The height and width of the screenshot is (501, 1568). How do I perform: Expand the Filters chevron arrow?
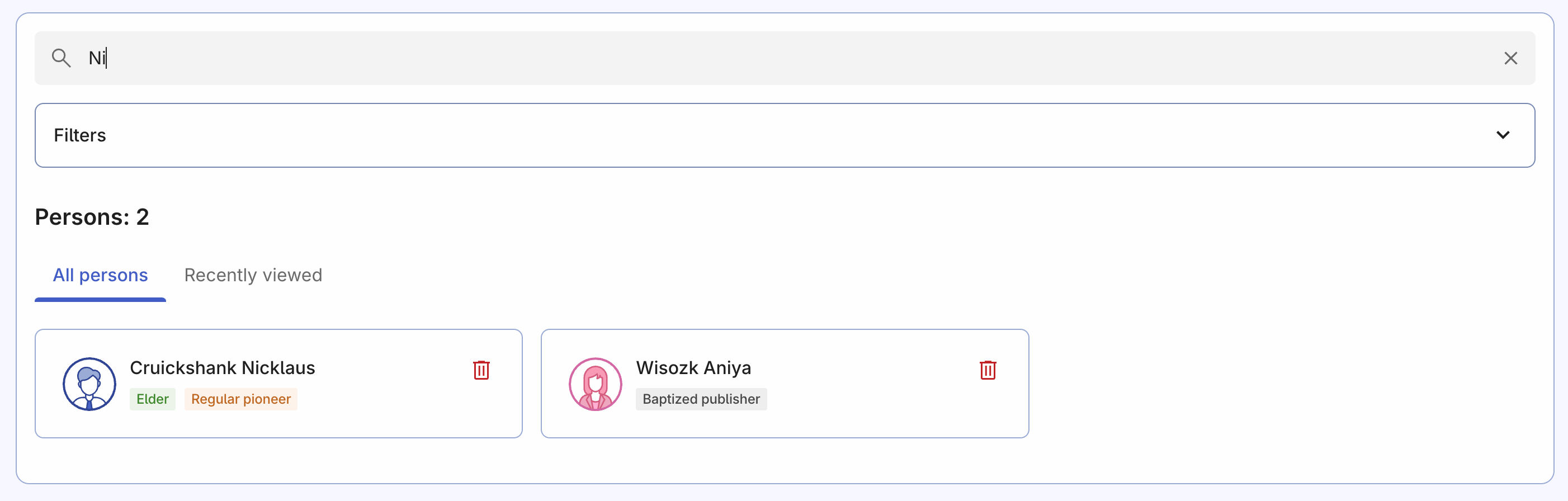point(1502,135)
